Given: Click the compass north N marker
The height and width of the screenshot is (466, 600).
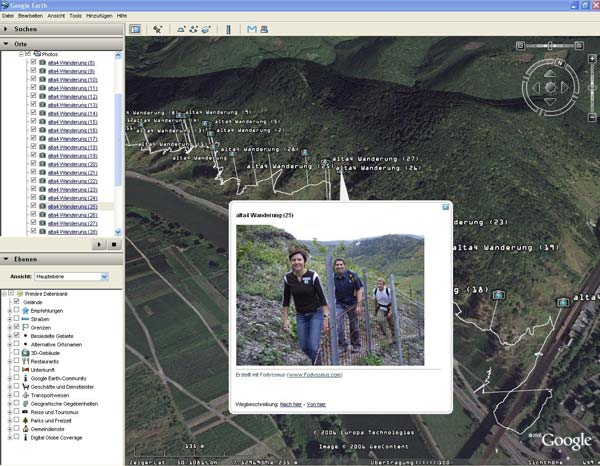Looking at the screenshot, I should click(561, 62).
